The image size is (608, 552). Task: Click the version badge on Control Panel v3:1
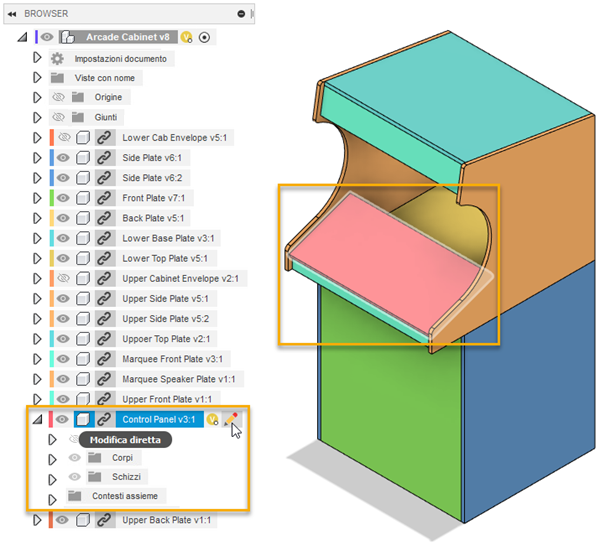click(x=212, y=419)
